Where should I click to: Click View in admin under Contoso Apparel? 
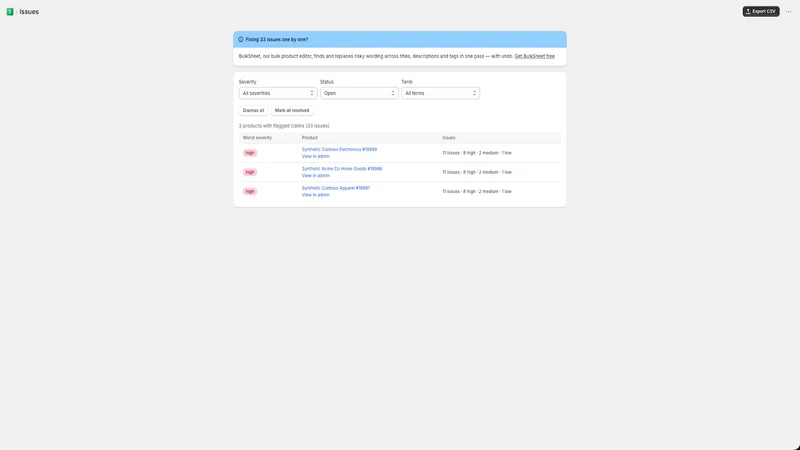315,195
